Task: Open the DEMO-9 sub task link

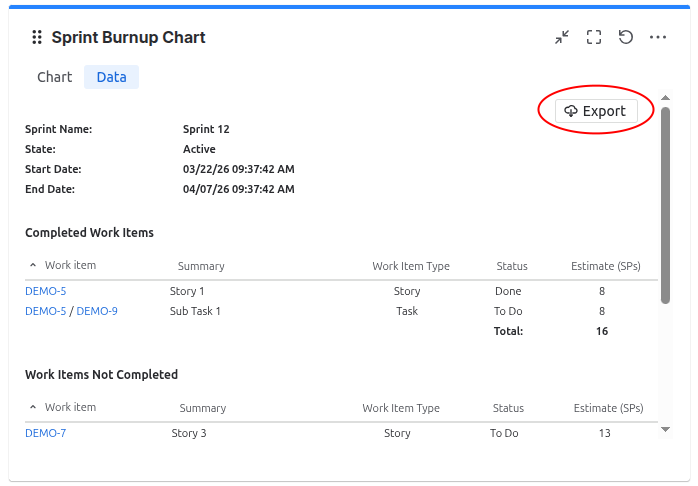Action: click(x=97, y=311)
